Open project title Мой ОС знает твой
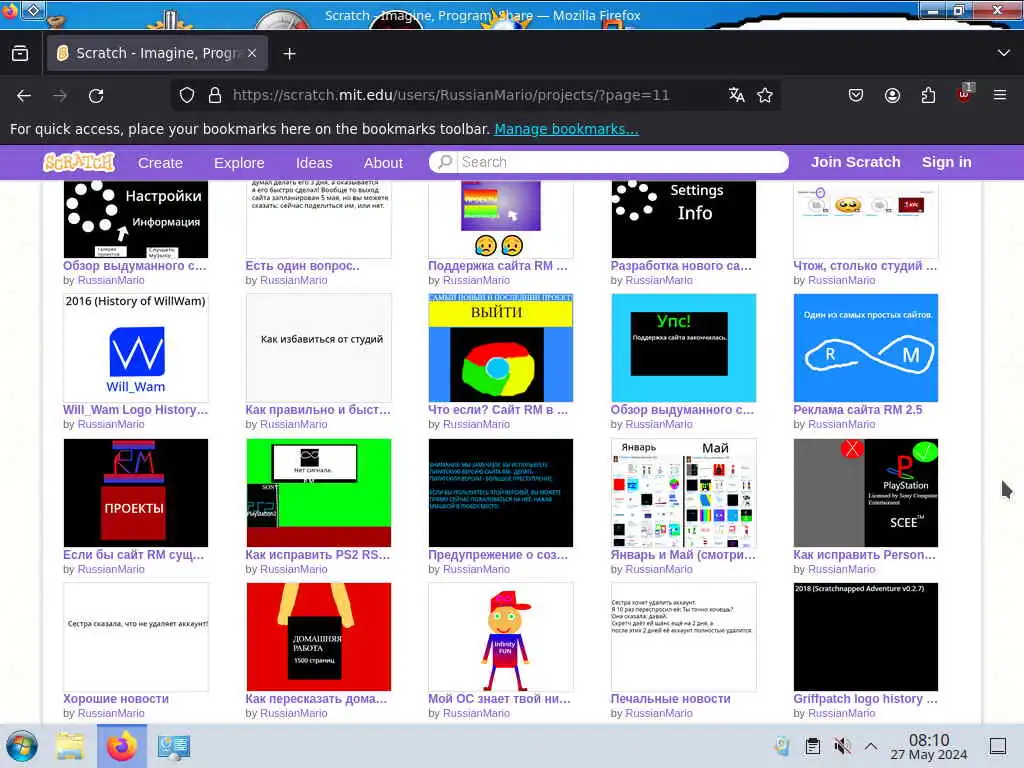The width and height of the screenshot is (1024, 768). tap(499, 699)
